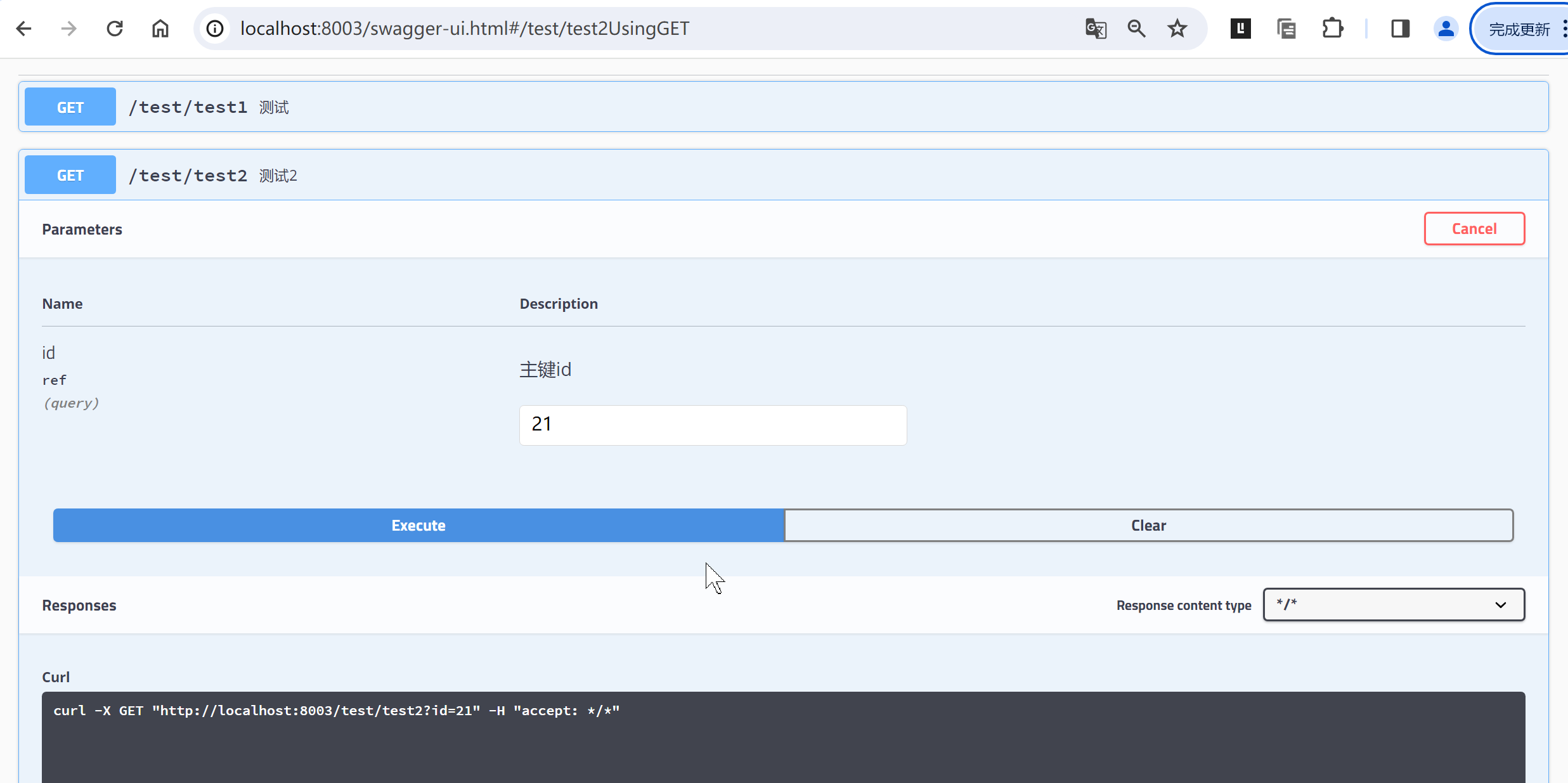
Task: Reload the current page
Action: tap(115, 29)
